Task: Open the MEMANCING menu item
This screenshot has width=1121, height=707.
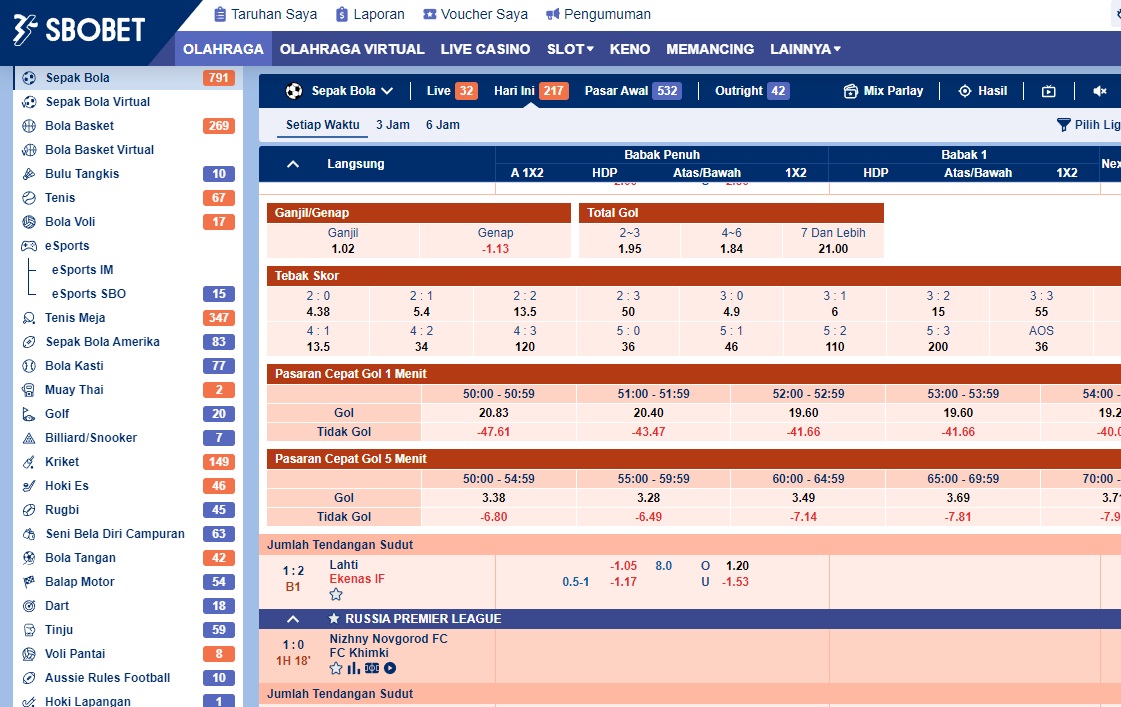Action: point(710,49)
